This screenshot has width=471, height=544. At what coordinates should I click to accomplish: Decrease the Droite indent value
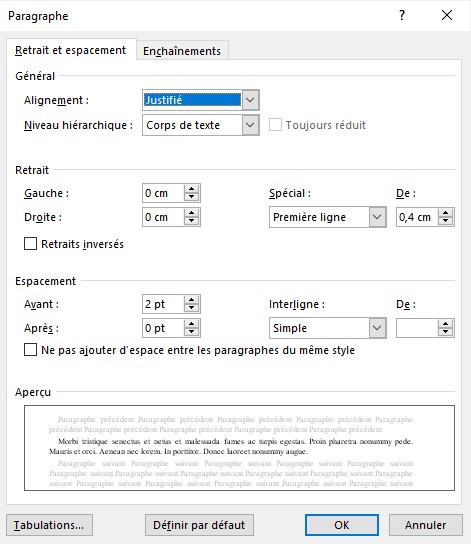tap(191, 221)
